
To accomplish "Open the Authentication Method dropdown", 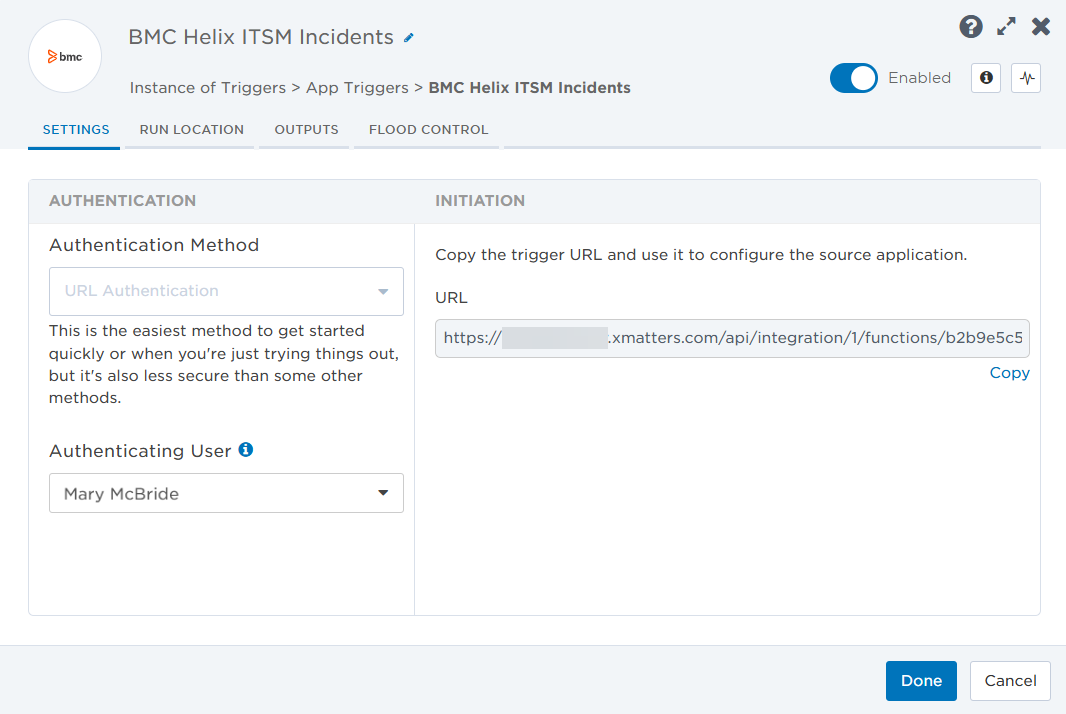I will click(226, 291).
